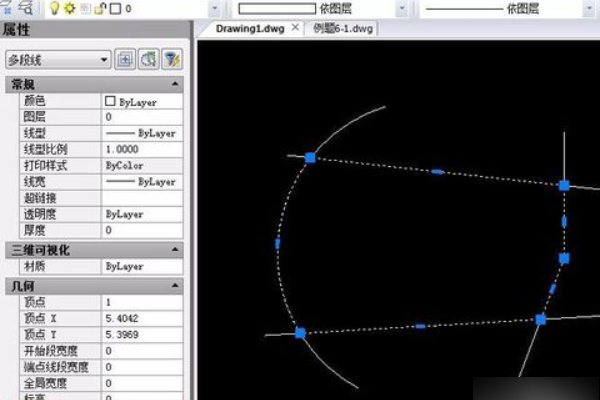Click the 线宽 ByLayer value field
Image resolution: width=600 pixels, height=400 pixels.
click(x=142, y=182)
